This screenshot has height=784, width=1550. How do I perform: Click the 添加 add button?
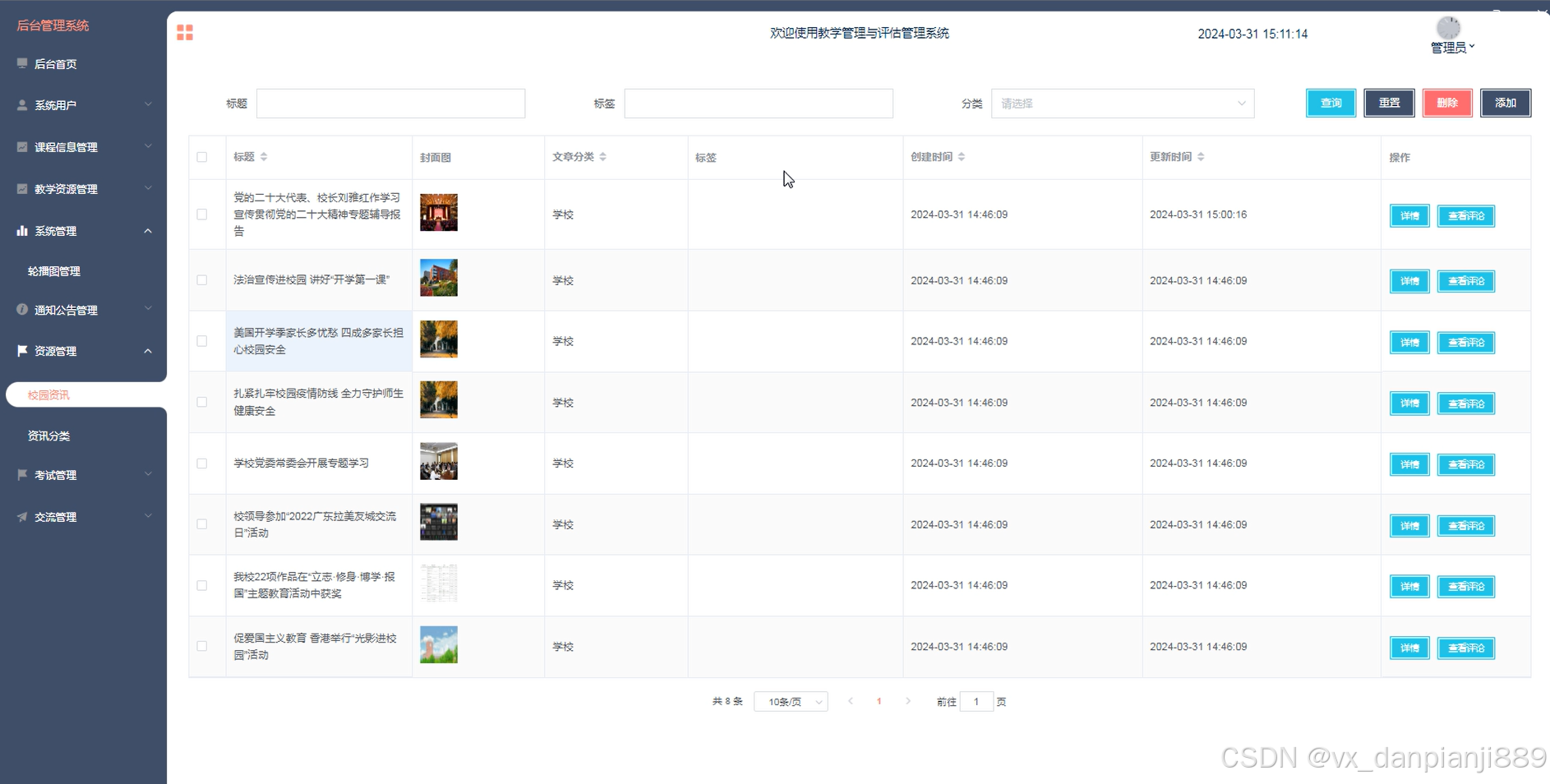[1506, 103]
